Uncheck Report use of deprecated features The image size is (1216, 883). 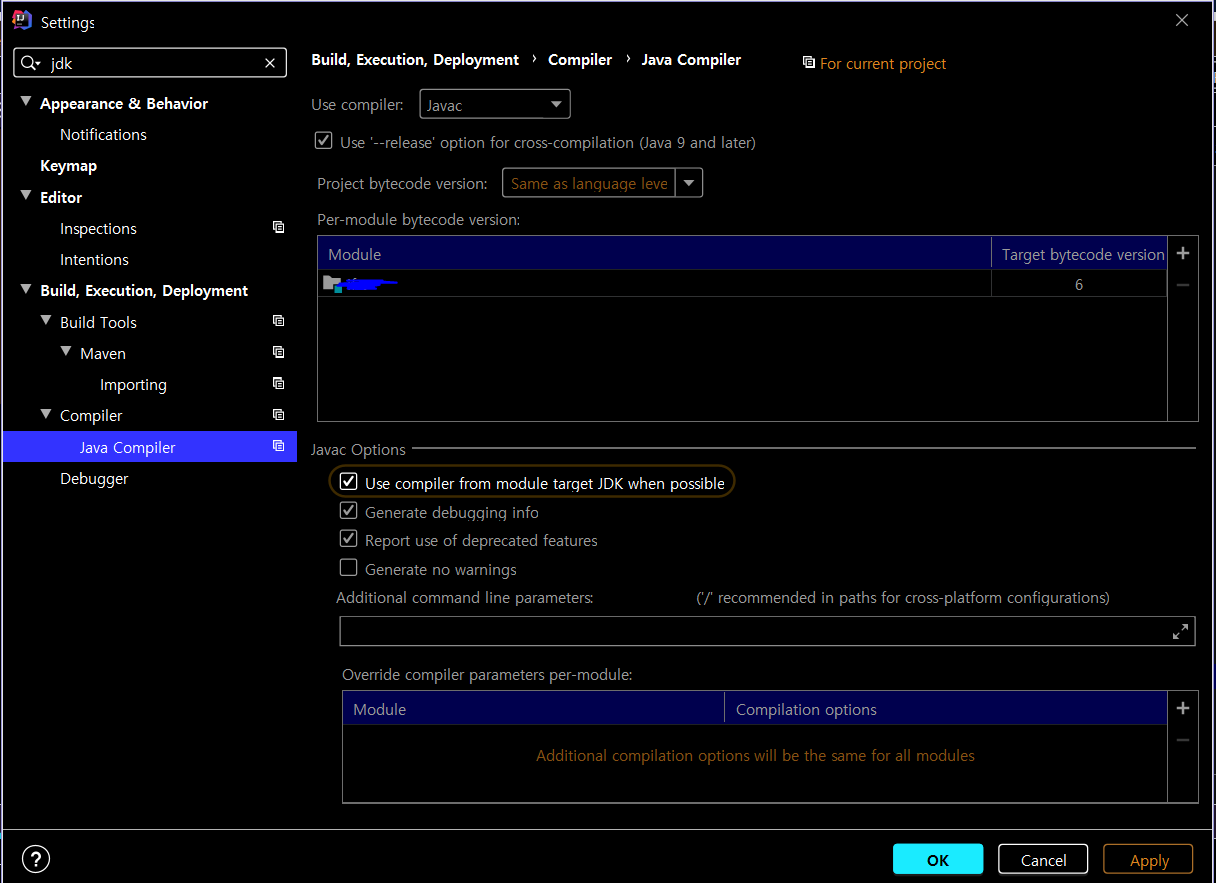point(348,539)
